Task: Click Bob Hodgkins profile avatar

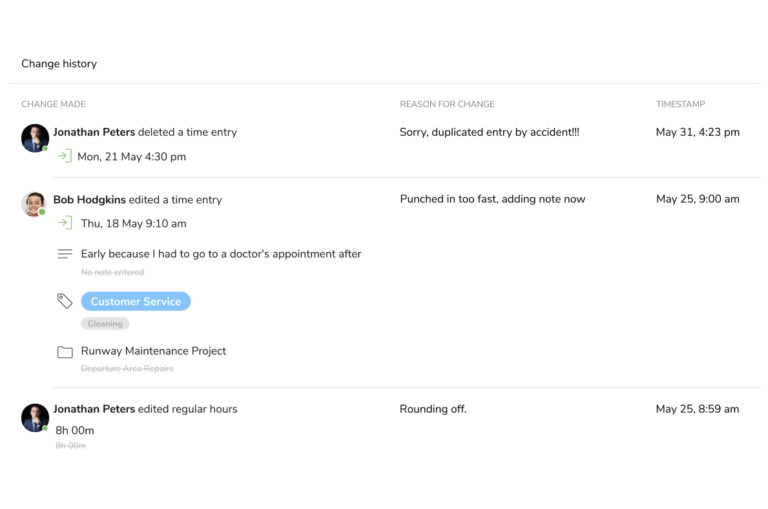Action: click(34, 204)
